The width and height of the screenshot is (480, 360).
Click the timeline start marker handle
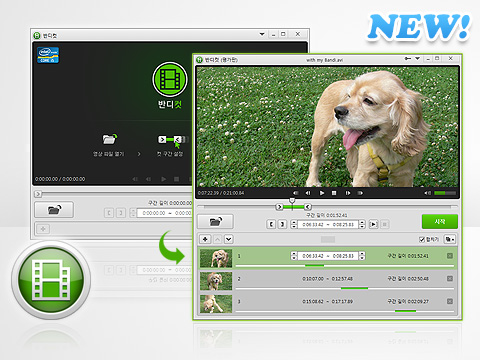coord(279,207)
